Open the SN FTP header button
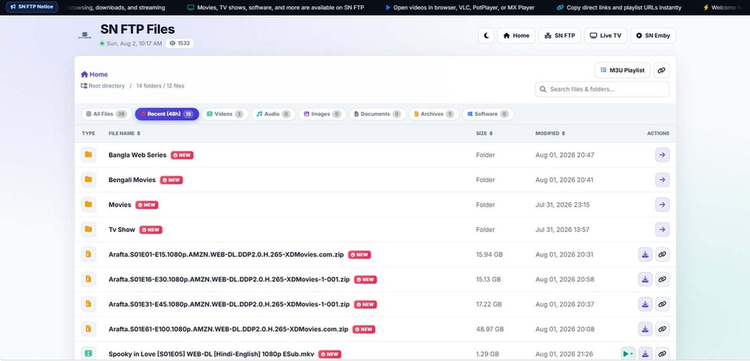The height and width of the screenshot is (361, 750). coord(560,35)
